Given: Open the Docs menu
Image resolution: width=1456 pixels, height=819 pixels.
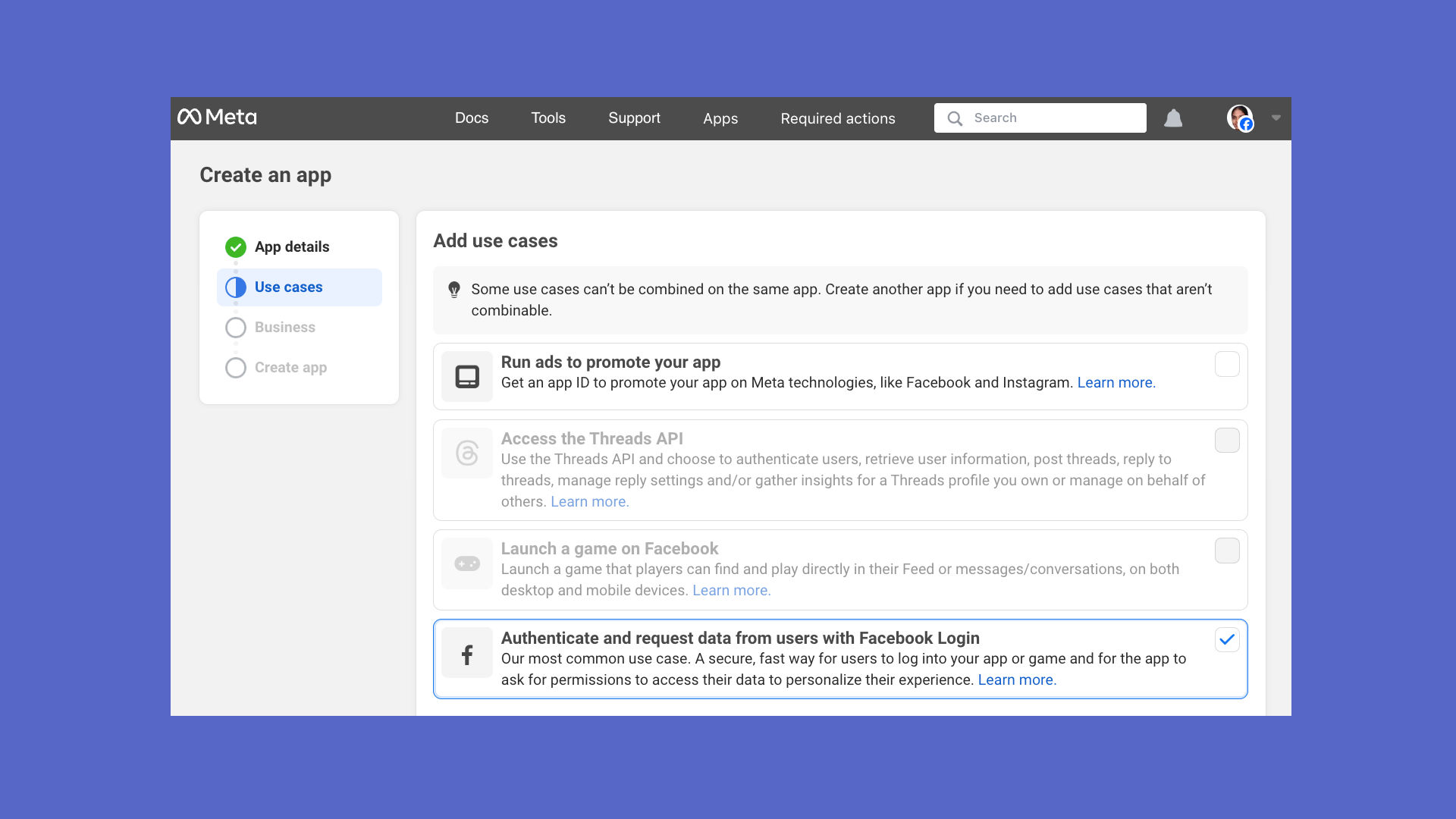Looking at the screenshot, I should [x=472, y=118].
